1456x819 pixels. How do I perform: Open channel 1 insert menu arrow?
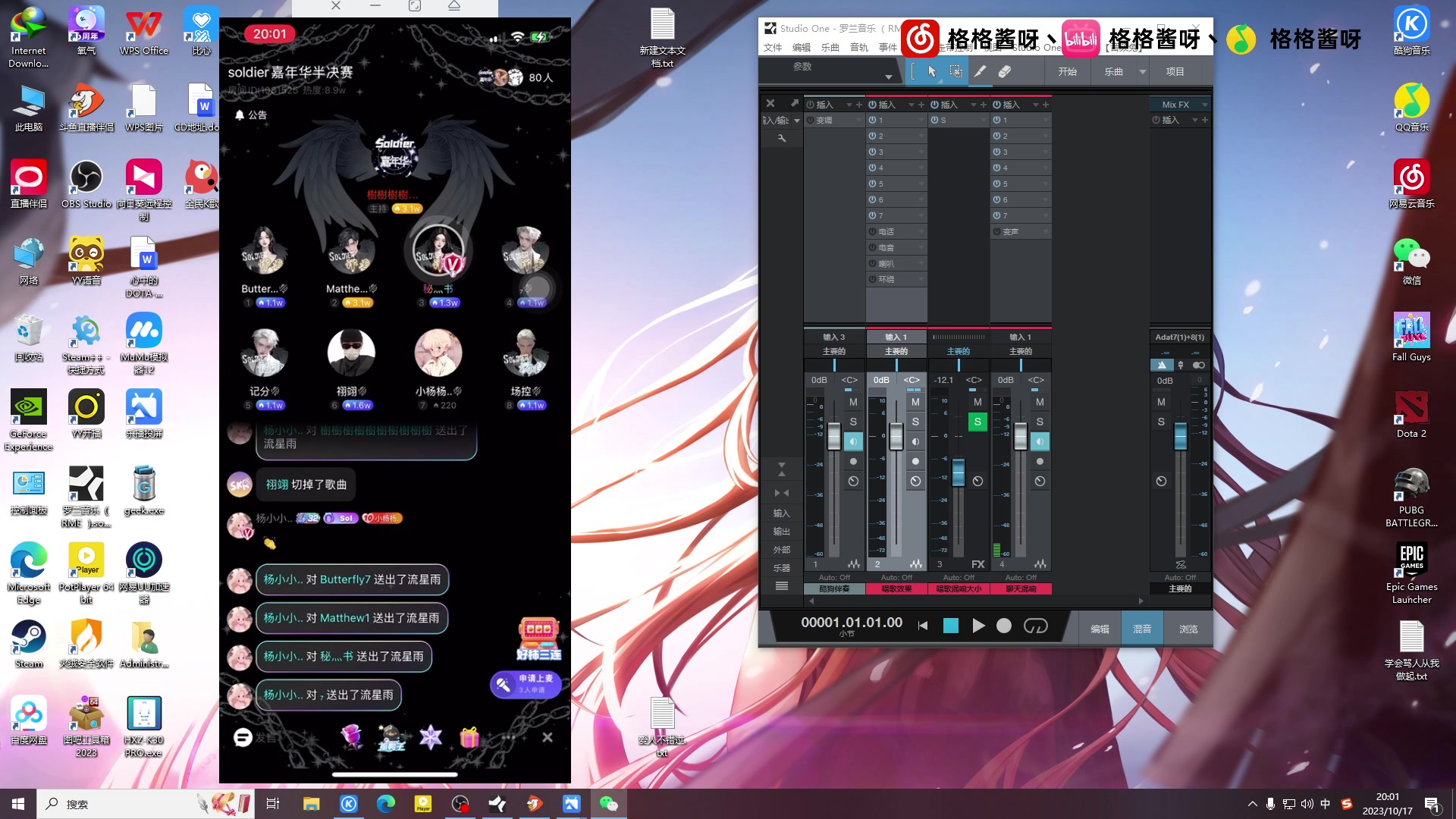coord(849,105)
